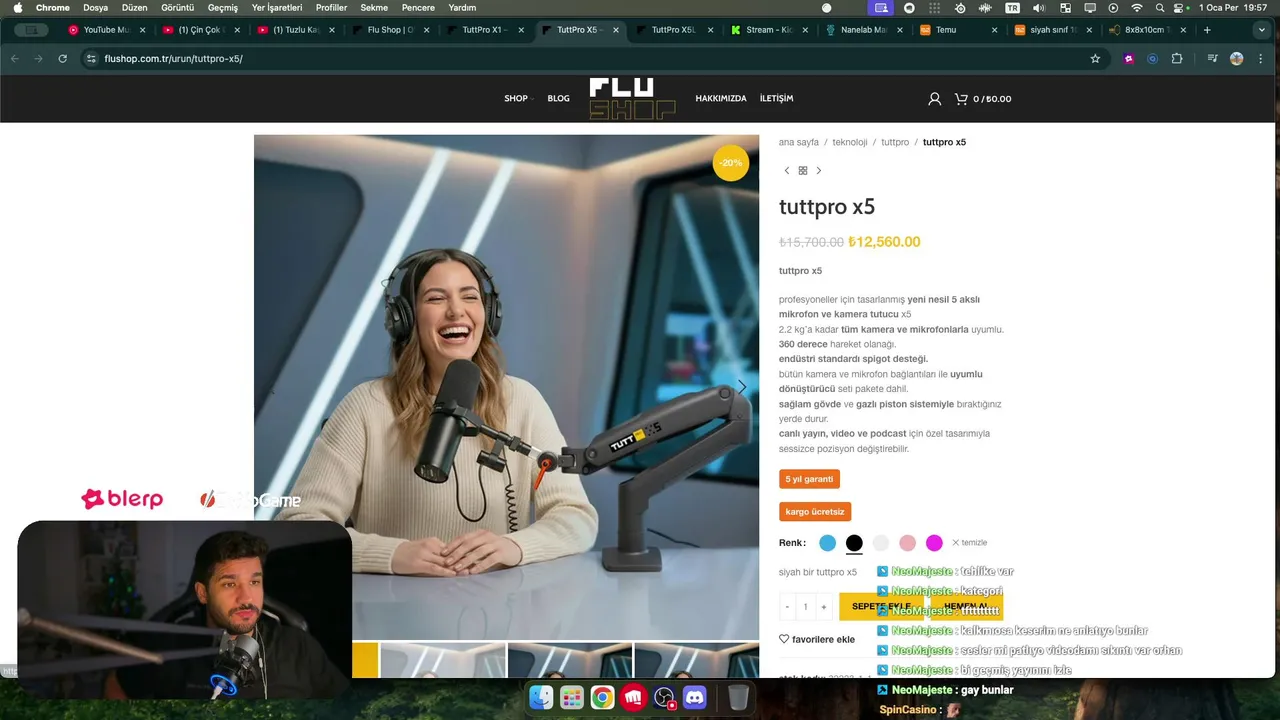Image resolution: width=1280 pixels, height=720 pixels.
Task: Open Discord from the dock
Action: [x=695, y=697]
